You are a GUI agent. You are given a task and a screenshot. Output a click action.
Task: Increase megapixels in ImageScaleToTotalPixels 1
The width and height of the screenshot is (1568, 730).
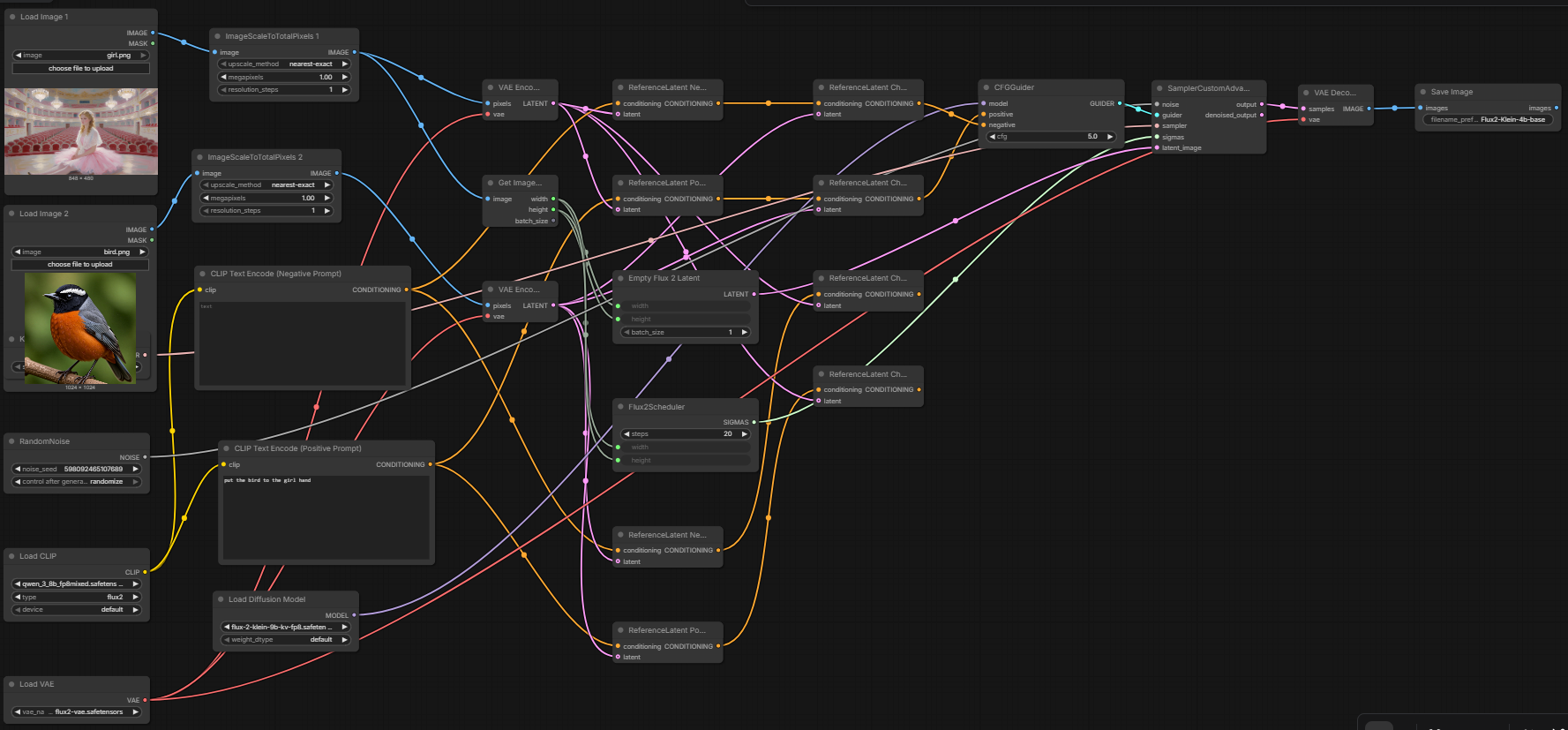coord(344,78)
